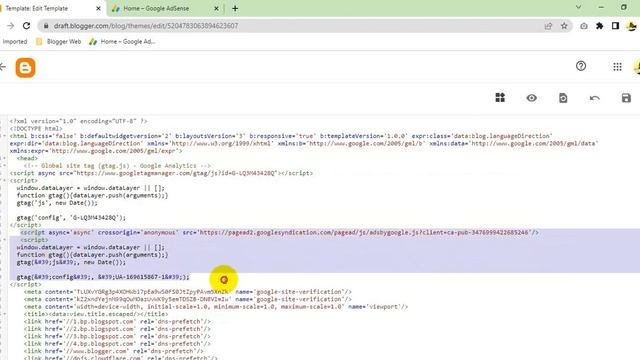Click the <!DOCTYPE html> line
The width and height of the screenshot is (640, 360).
click(36, 129)
